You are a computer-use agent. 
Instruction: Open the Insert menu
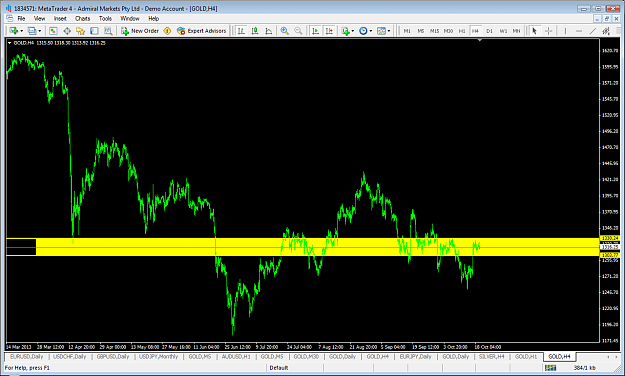pos(60,18)
